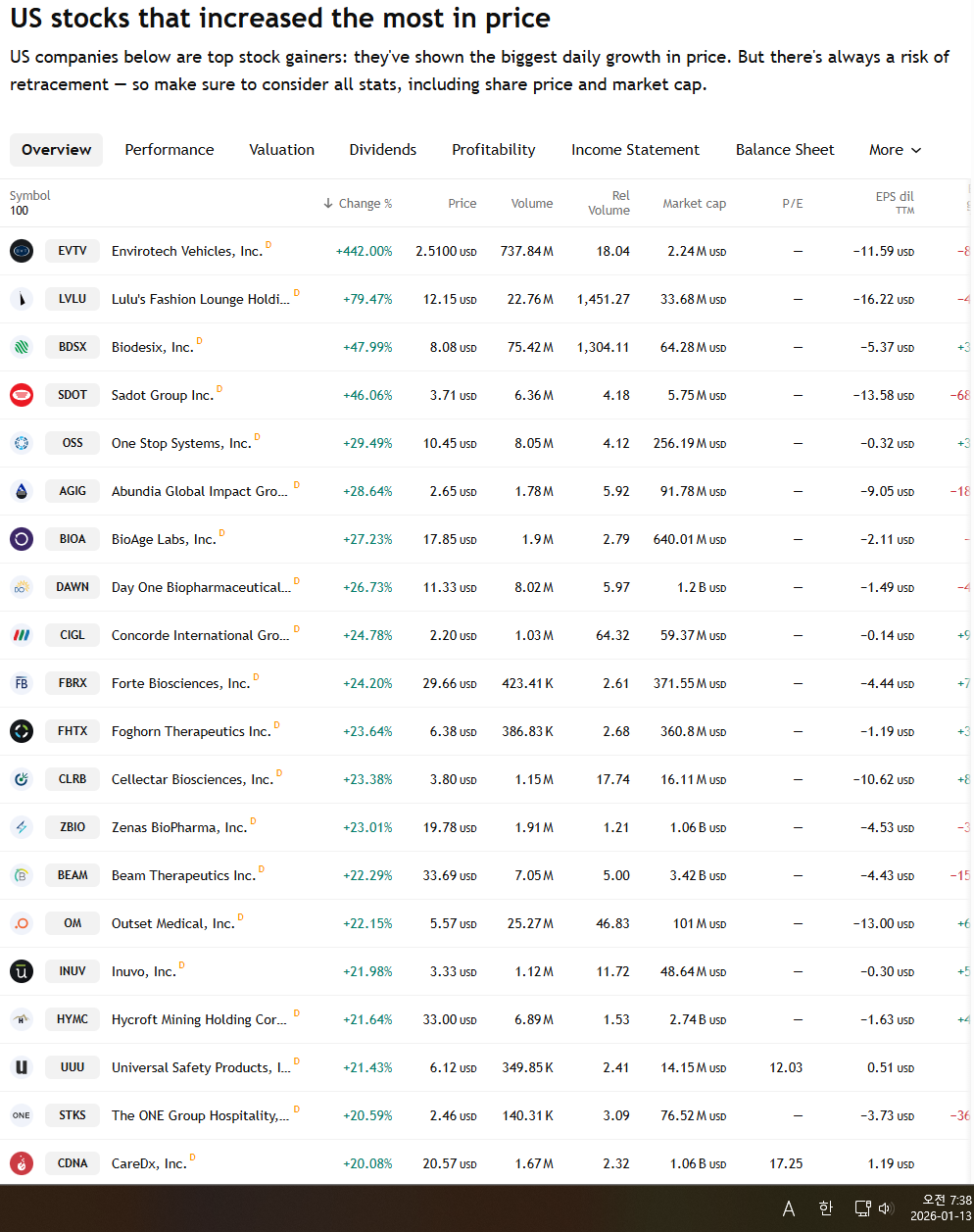Click the Universal Safety Products logo
Screen dimensions: 974x1232
pyautogui.click(x=22, y=1067)
